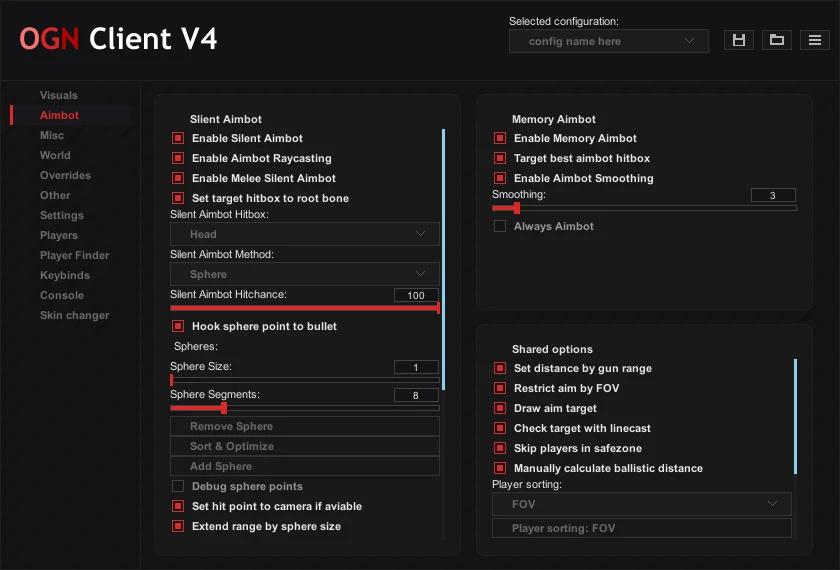Open the Overrides tab
Viewport: 840px width, 570px height.
click(x=65, y=175)
